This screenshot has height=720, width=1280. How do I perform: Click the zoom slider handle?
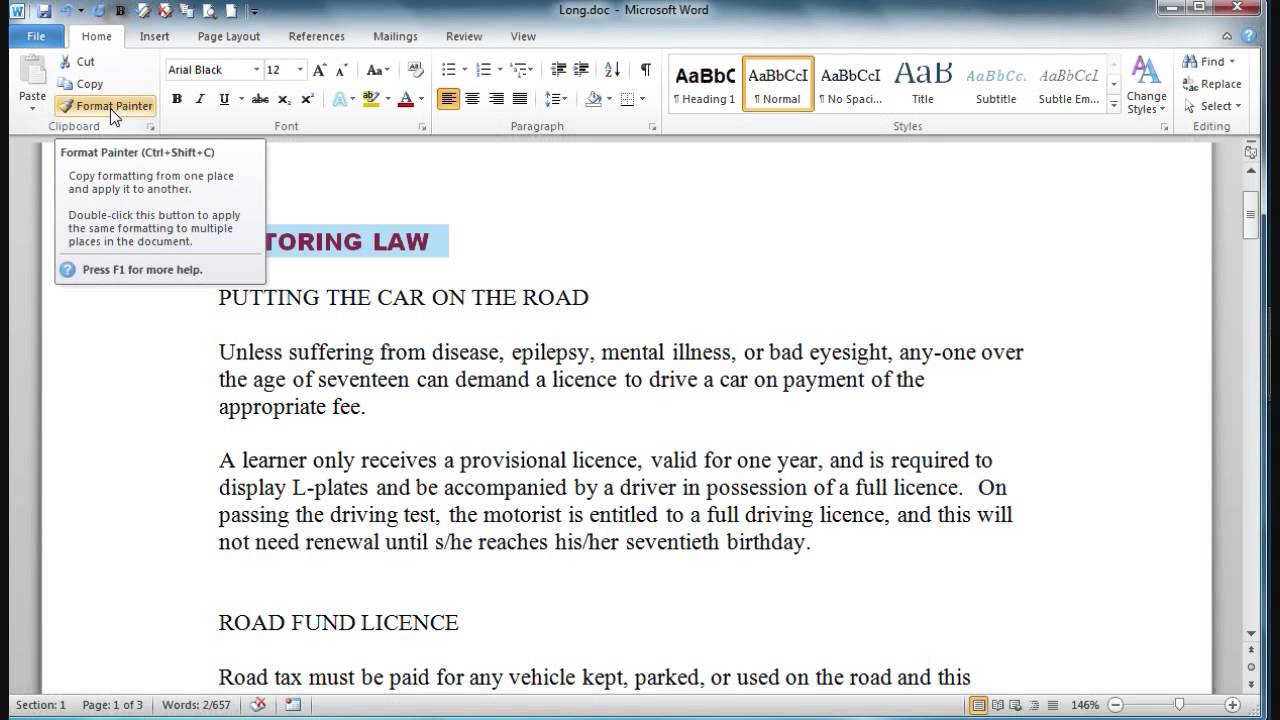click(1180, 705)
